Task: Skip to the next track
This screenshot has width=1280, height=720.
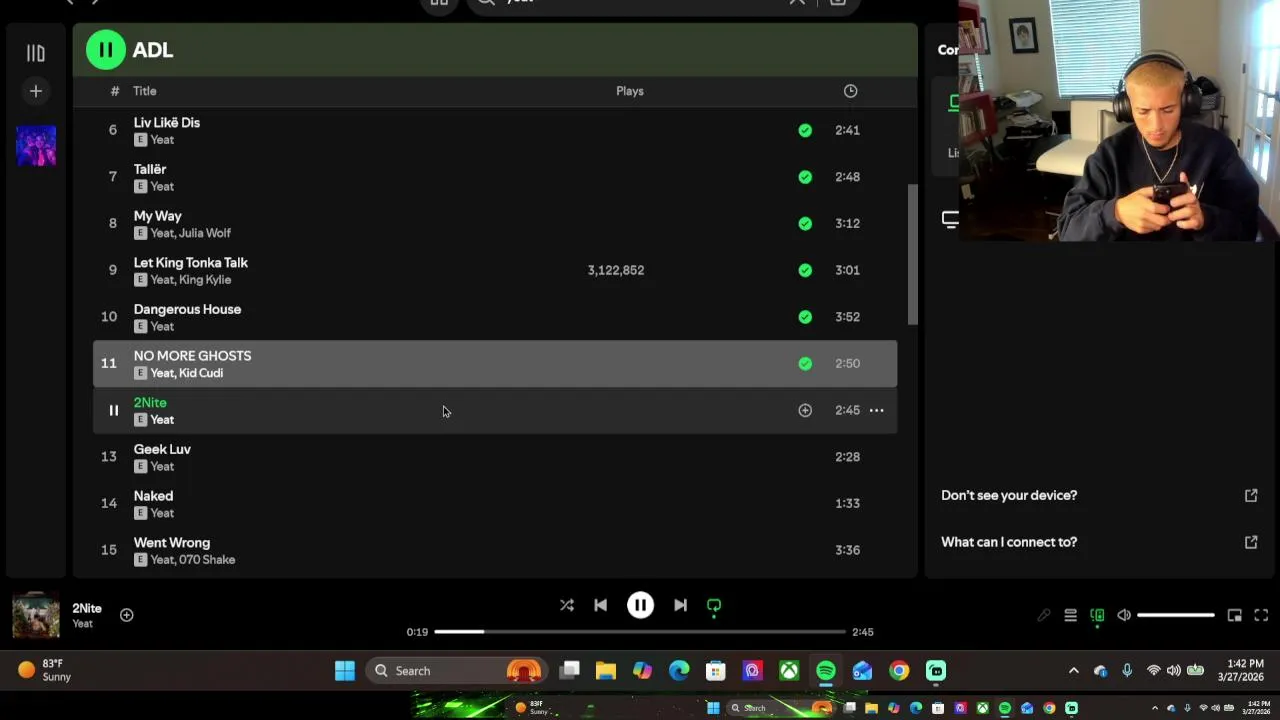Action: coord(680,605)
